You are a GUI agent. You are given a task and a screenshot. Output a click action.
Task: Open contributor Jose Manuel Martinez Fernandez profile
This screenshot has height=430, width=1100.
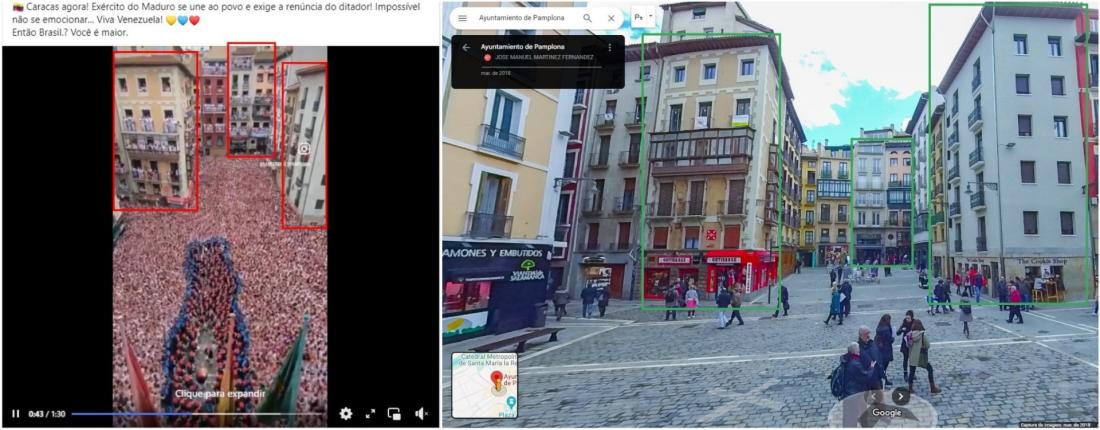pyautogui.click(x=544, y=58)
